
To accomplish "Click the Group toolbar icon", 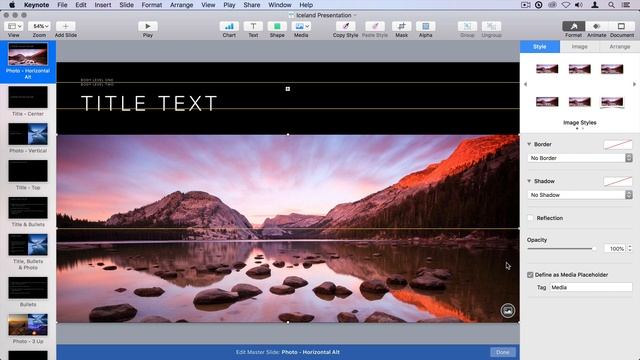I will pos(467,26).
